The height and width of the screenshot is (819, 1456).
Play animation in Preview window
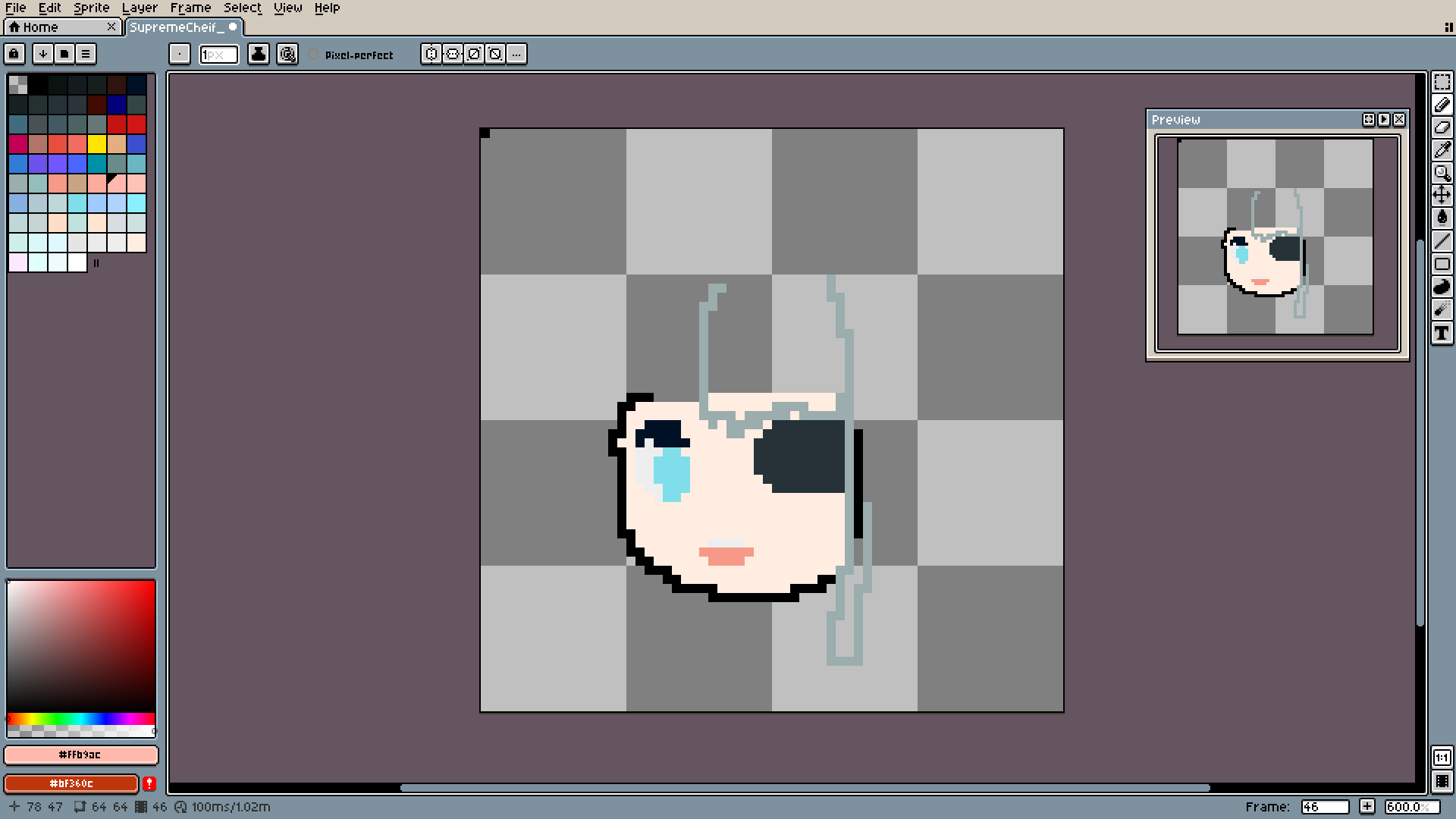[1384, 120]
